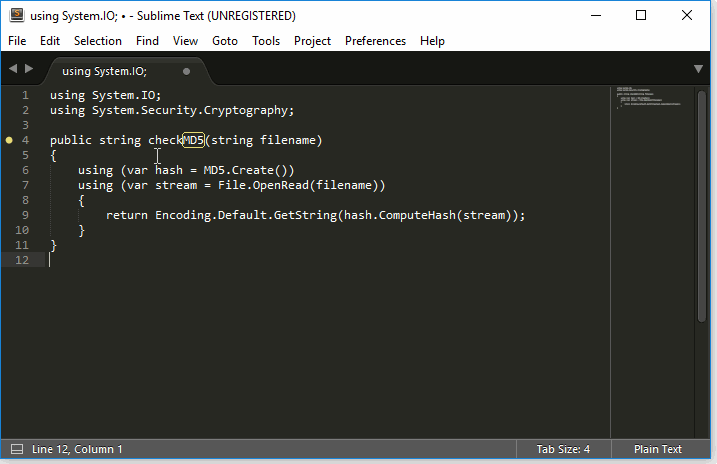Close tab via unsaved dot indicator
The width and height of the screenshot is (717, 464).
pyautogui.click(x=186, y=71)
